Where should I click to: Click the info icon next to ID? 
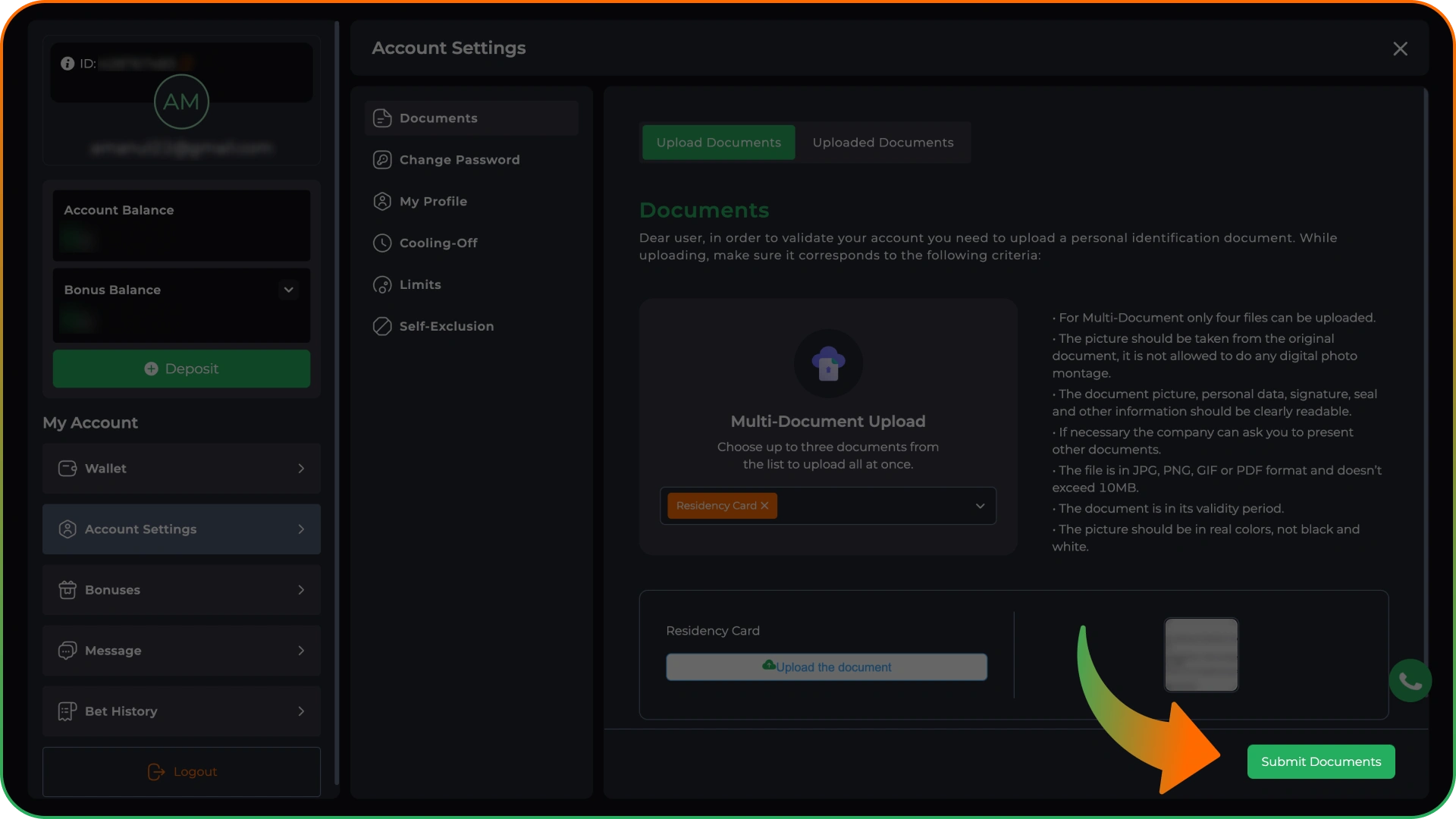click(67, 64)
